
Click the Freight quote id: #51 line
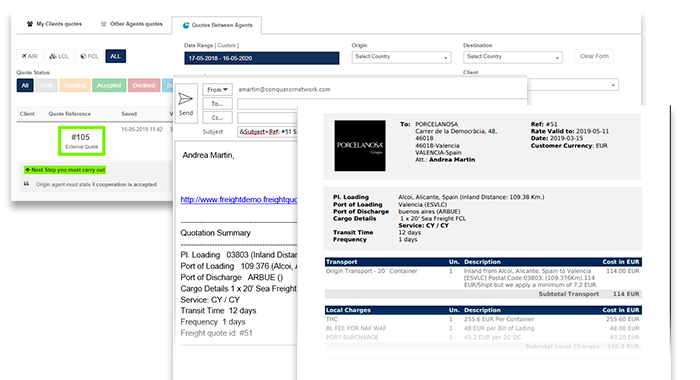[217, 333]
